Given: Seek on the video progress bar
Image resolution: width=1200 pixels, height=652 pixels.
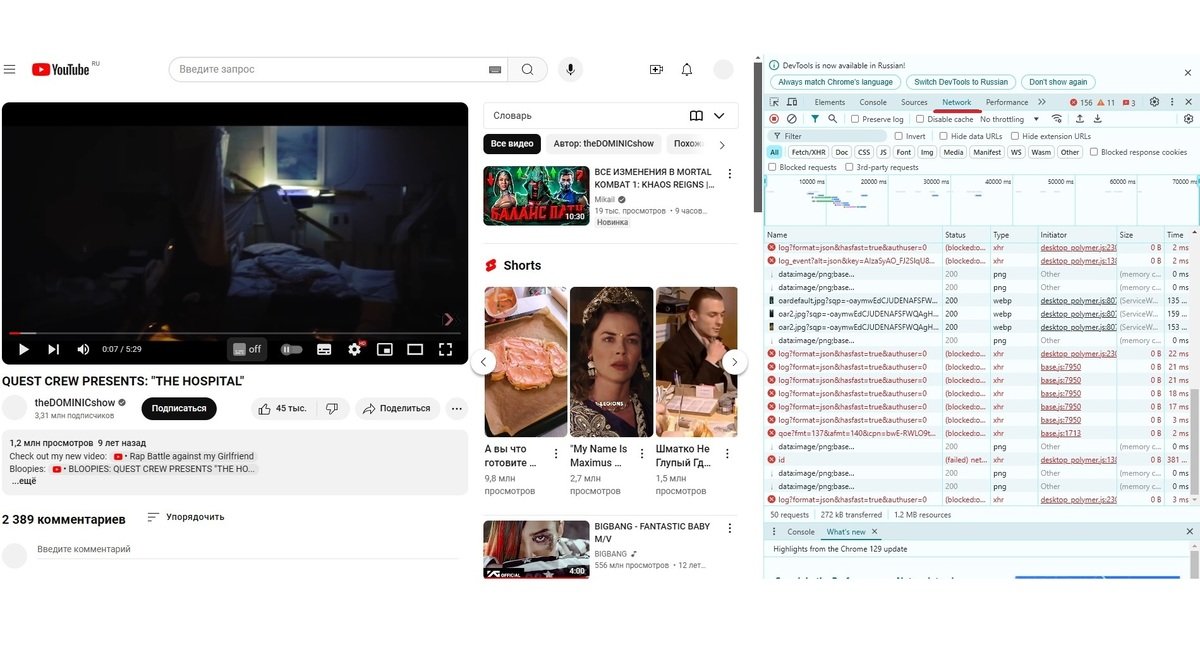Looking at the screenshot, I should 235,333.
